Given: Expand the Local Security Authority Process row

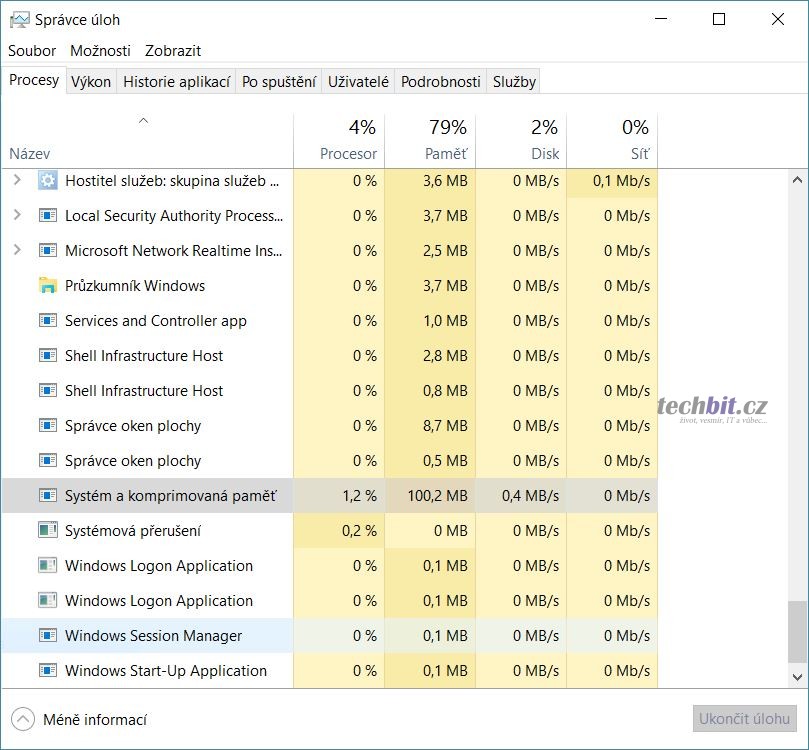Looking at the screenshot, I should click(17, 215).
